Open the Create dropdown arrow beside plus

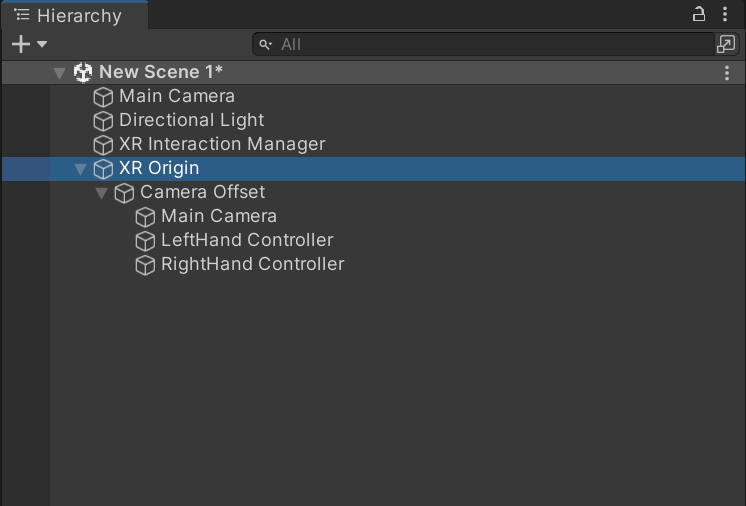pos(42,44)
